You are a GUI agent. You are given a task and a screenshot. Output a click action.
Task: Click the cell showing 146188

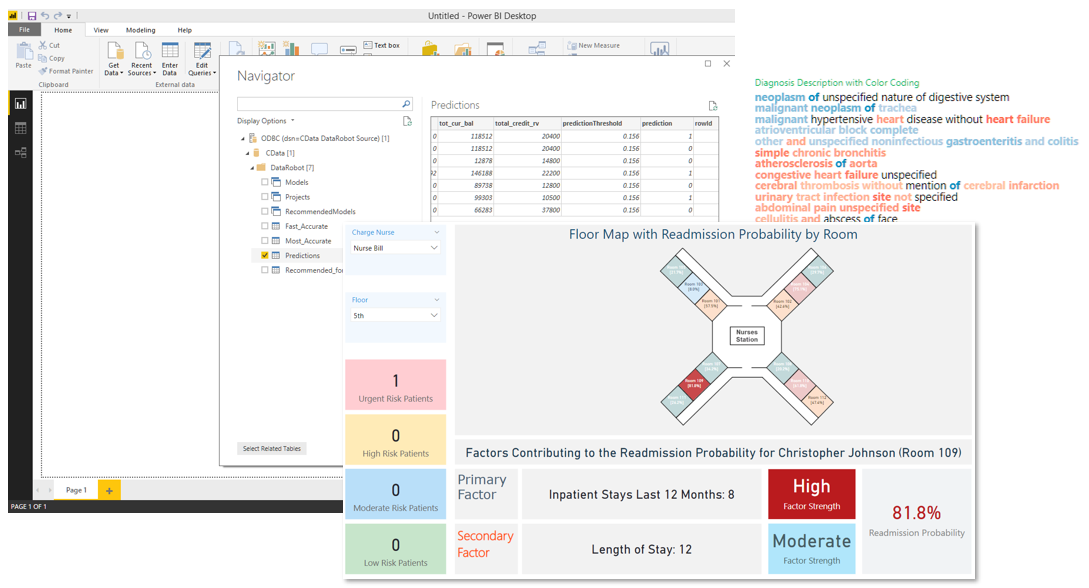(x=465, y=173)
